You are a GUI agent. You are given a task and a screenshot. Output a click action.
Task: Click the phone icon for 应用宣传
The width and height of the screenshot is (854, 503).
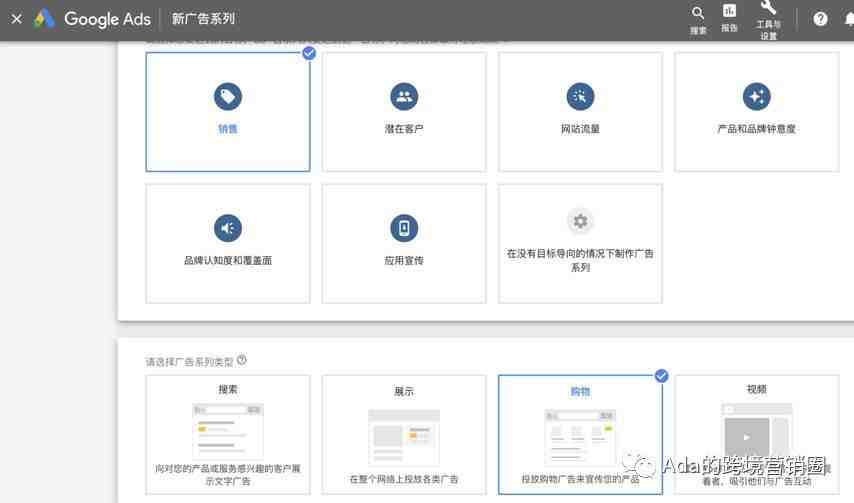404,228
